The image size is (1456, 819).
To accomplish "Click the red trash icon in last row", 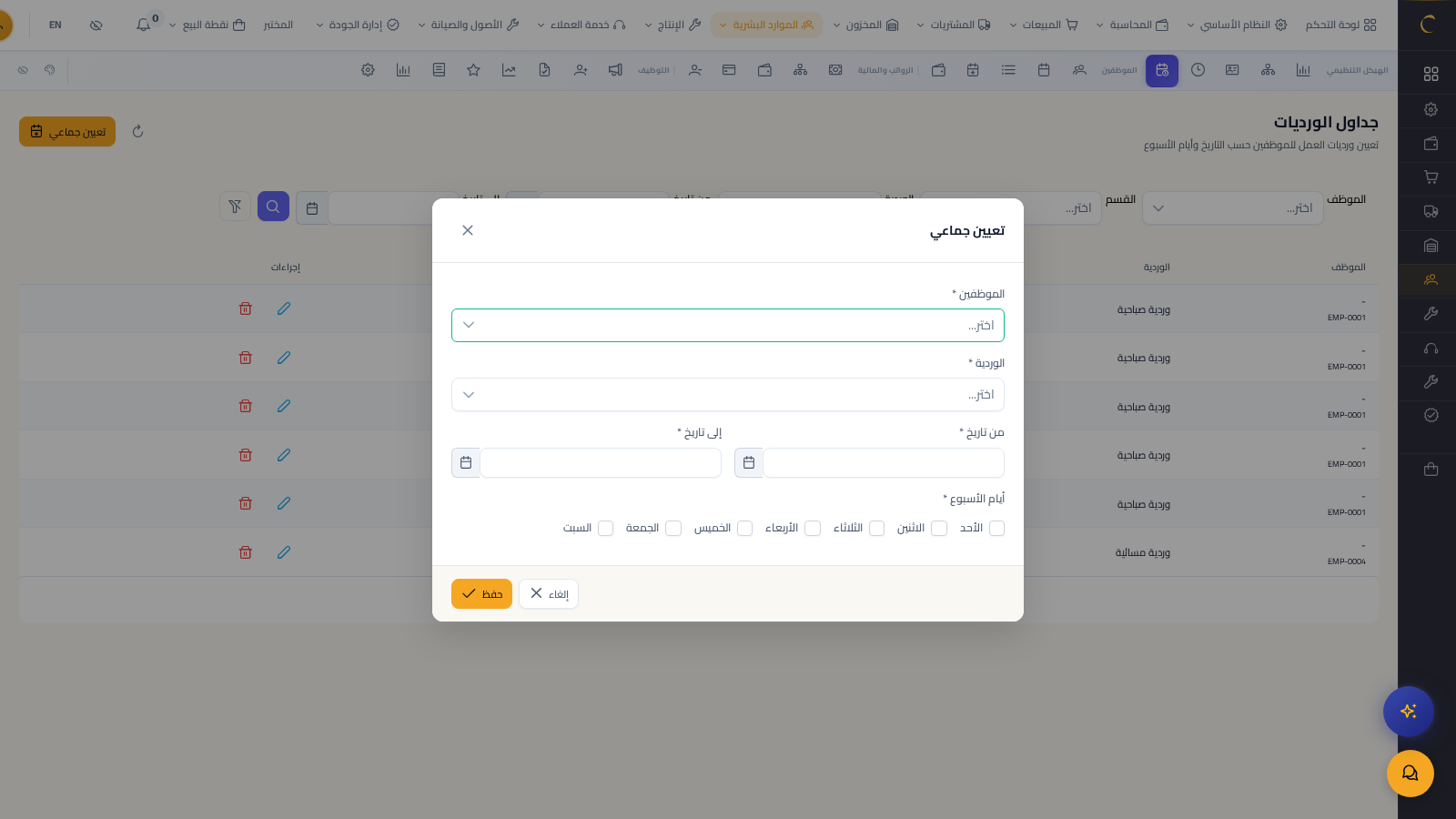I will [245, 552].
